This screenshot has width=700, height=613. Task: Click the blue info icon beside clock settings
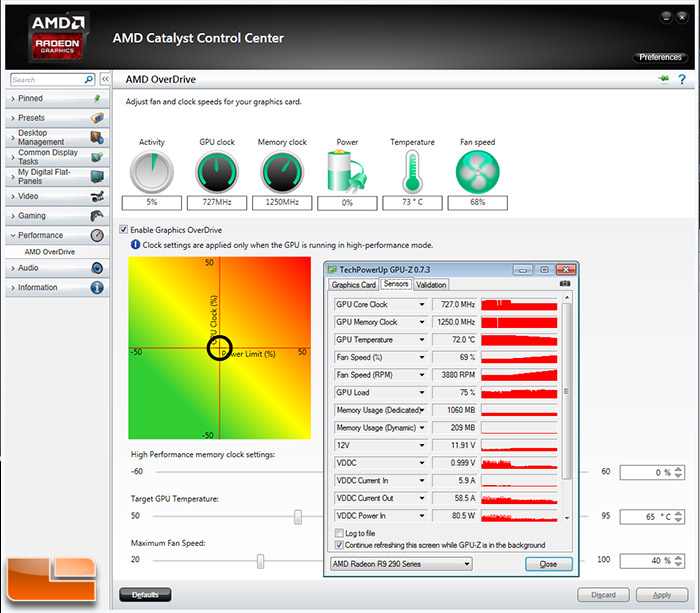click(x=135, y=245)
